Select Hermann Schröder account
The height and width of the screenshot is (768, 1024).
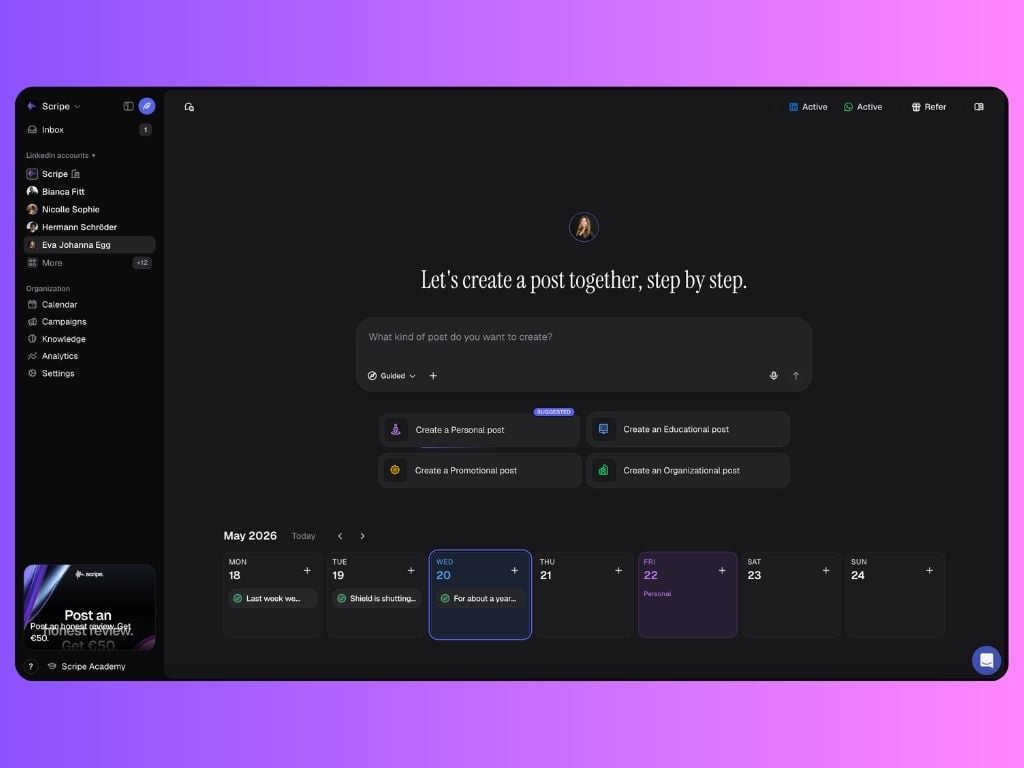coord(89,227)
